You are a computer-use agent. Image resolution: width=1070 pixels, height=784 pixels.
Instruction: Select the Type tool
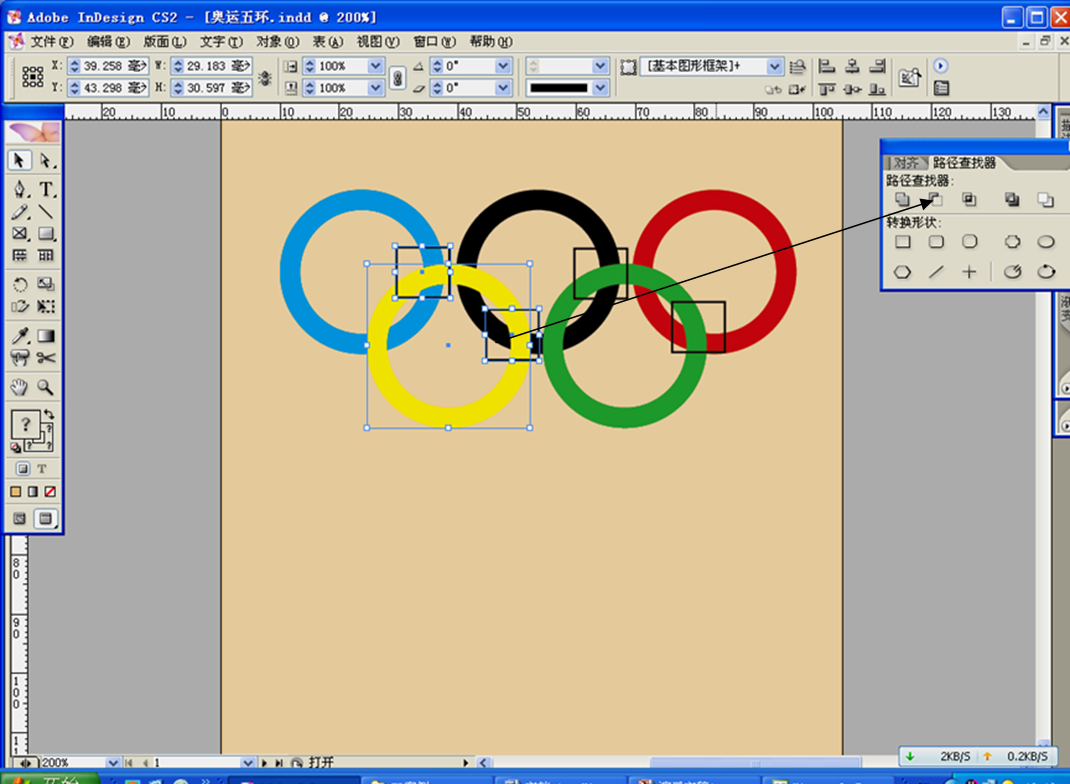click(46, 189)
